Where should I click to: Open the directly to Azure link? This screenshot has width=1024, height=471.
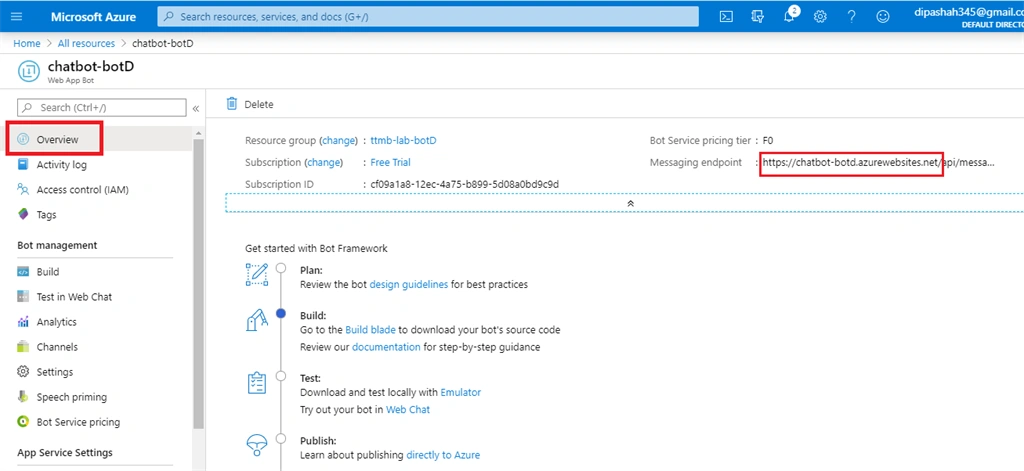pyautogui.click(x=443, y=455)
